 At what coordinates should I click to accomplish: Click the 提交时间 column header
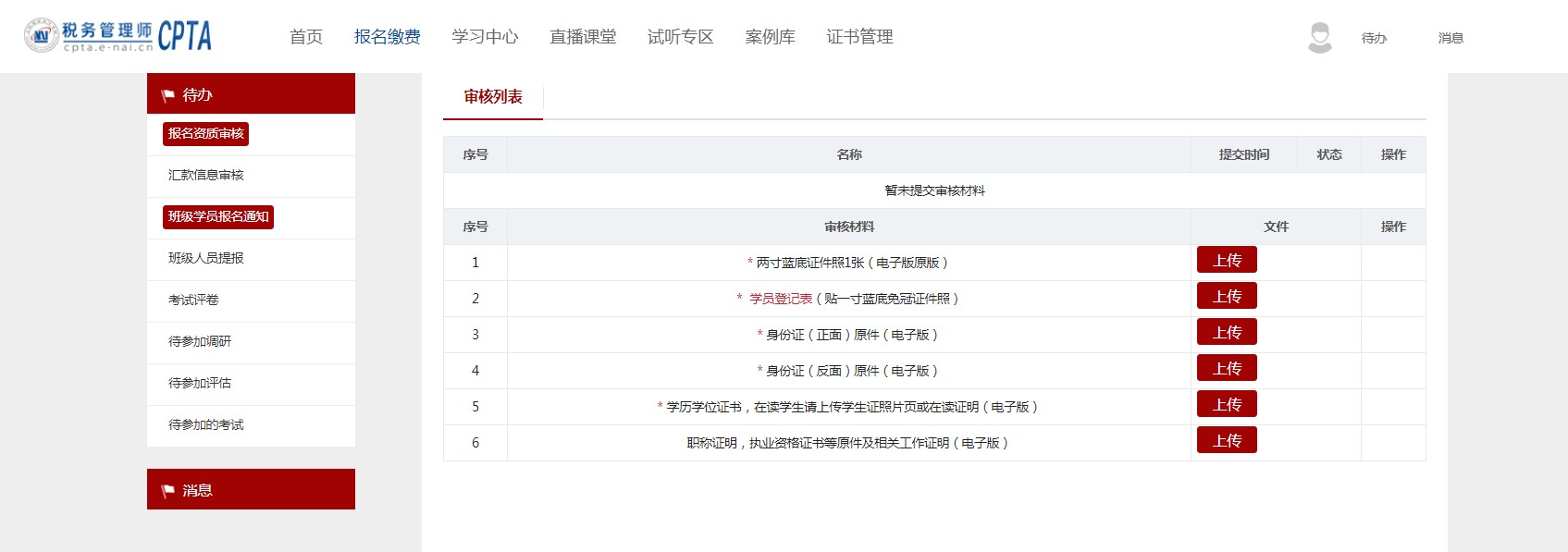pos(1244,154)
